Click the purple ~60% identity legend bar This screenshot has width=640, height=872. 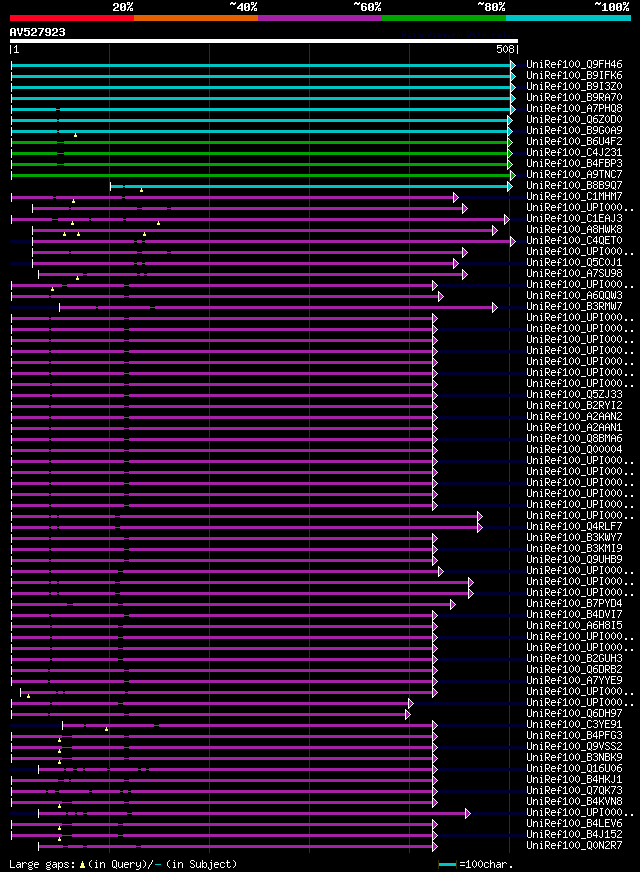click(320, 18)
